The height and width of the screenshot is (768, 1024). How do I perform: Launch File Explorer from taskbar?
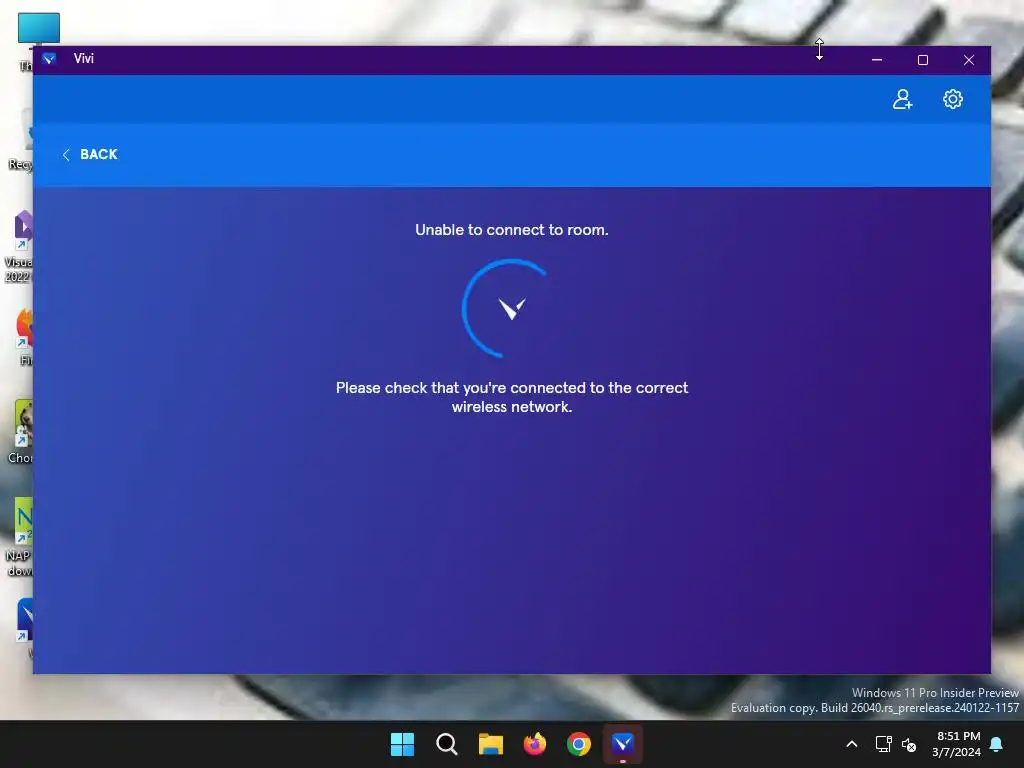(490, 744)
